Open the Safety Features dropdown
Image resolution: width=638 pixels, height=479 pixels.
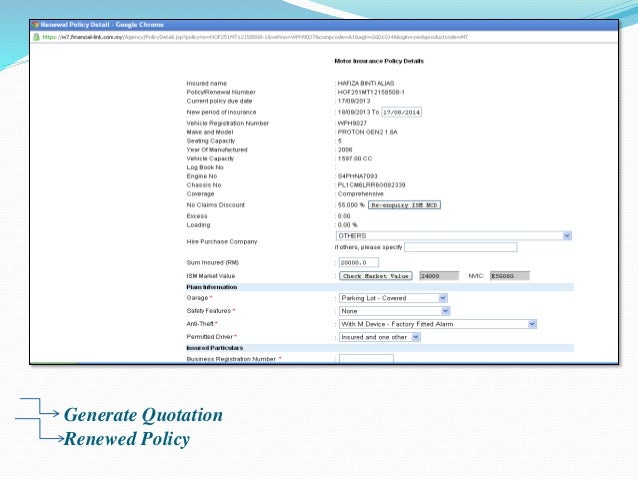click(x=394, y=311)
